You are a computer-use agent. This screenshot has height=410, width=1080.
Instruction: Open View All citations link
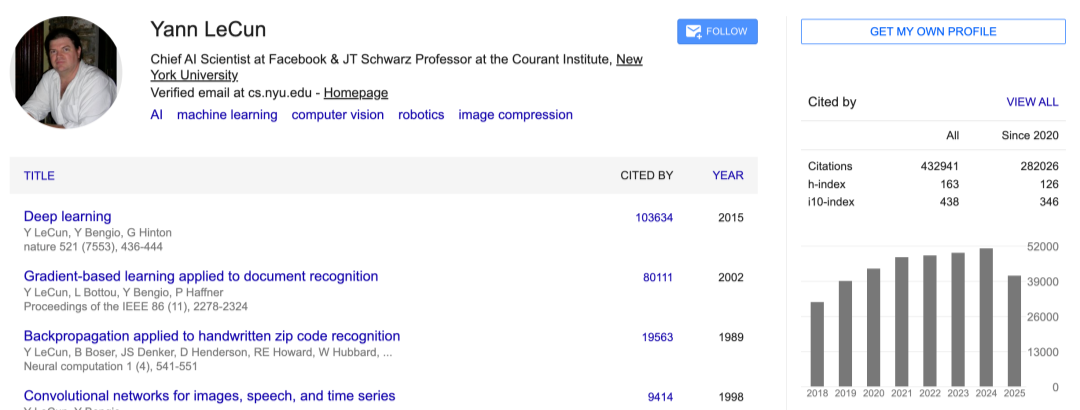1032,102
